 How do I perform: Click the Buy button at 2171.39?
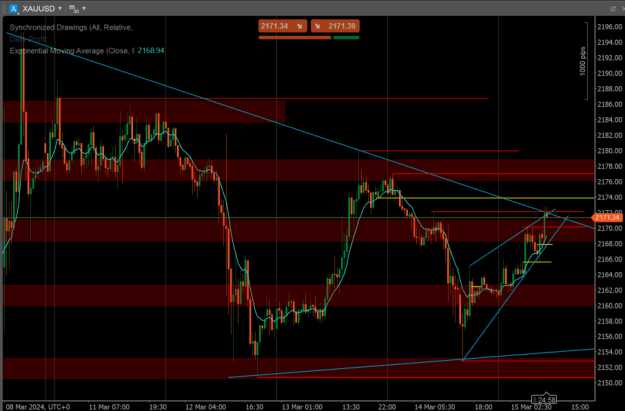[335, 26]
